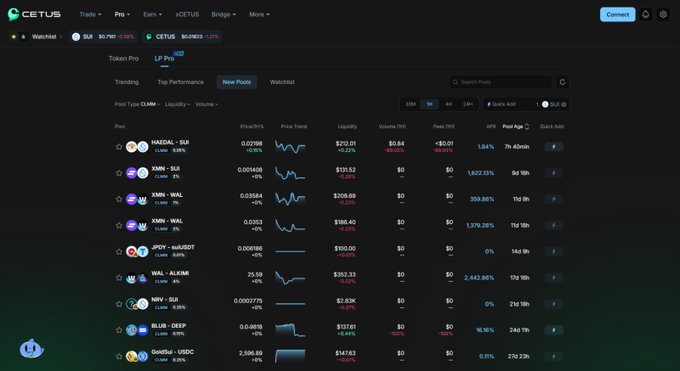This screenshot has height=371, width=680.
Task: Sort by Pool Age arrows
Action: [527, 127]
